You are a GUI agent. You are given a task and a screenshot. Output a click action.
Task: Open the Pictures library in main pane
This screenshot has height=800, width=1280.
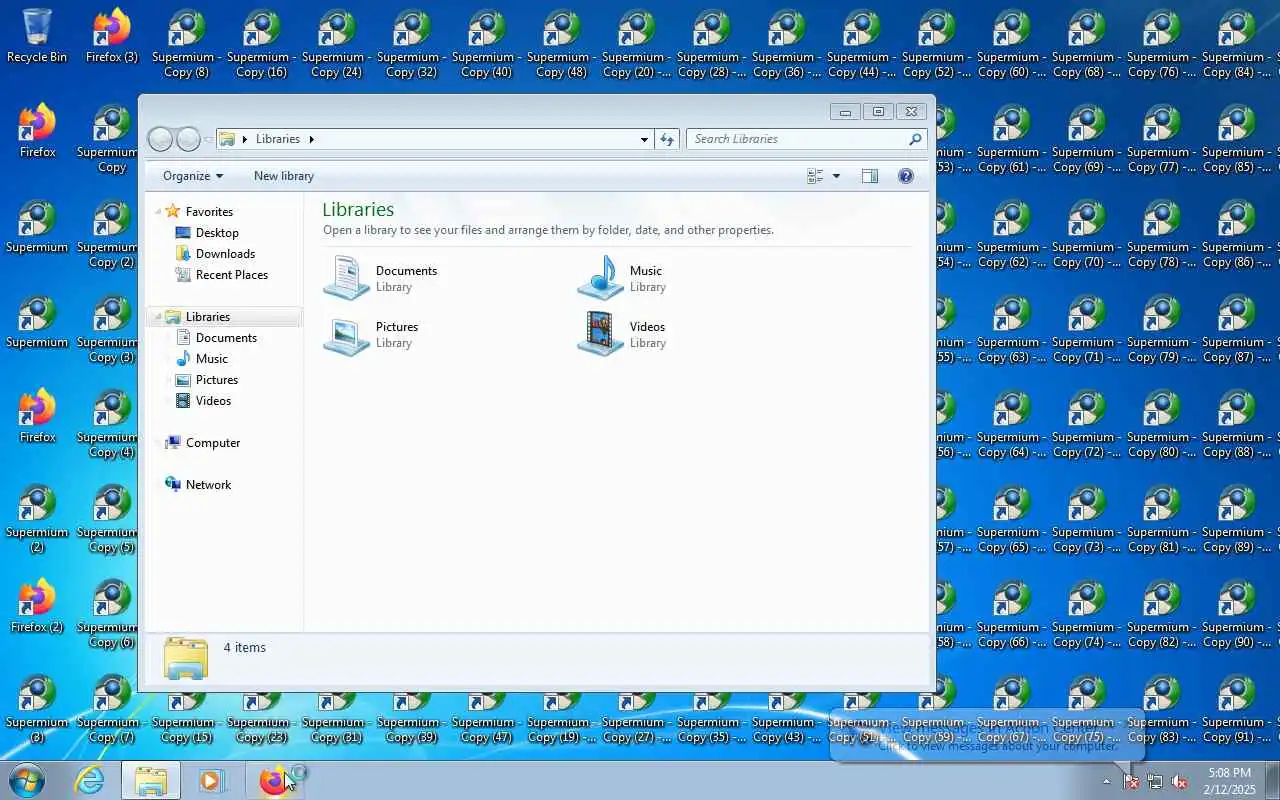coord(371,334)
